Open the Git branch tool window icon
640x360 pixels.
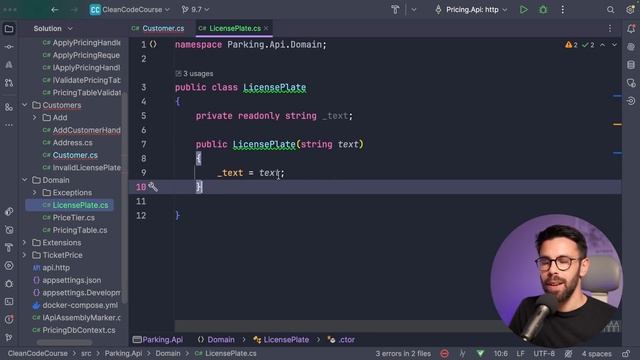click(9, 337)
